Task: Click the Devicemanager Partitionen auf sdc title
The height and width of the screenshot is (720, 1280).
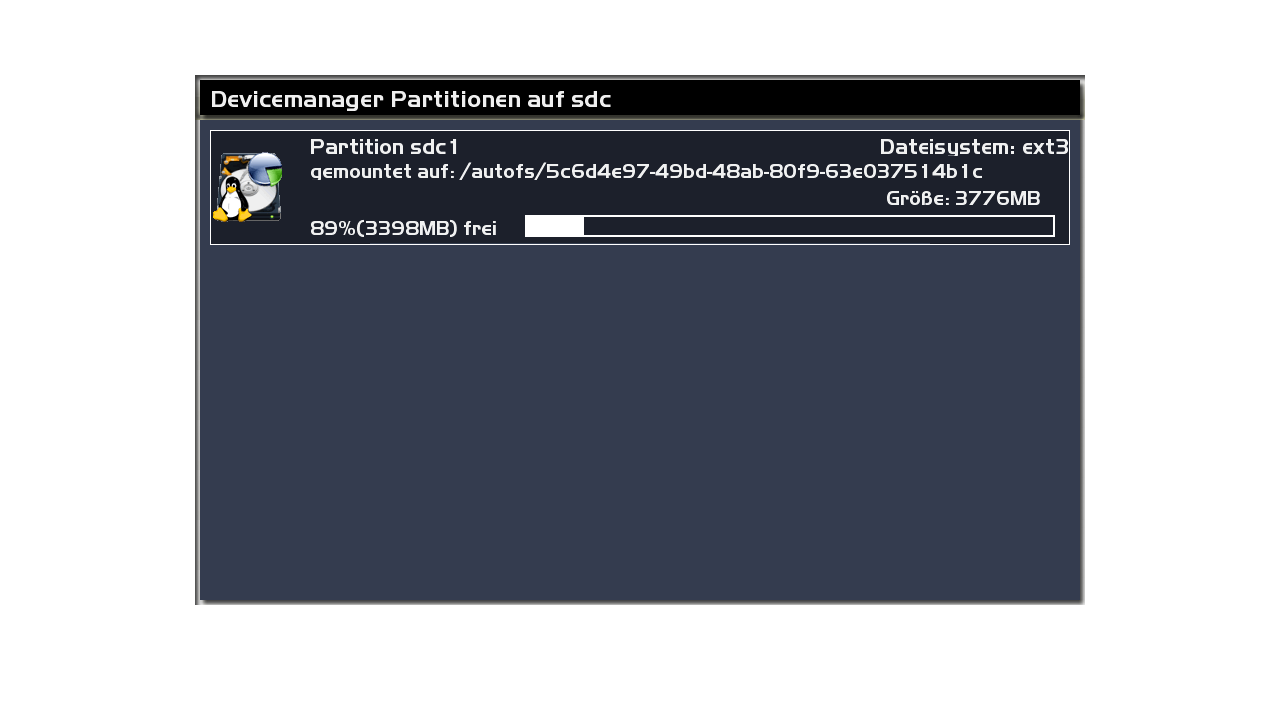Action: tap(411, 99)
